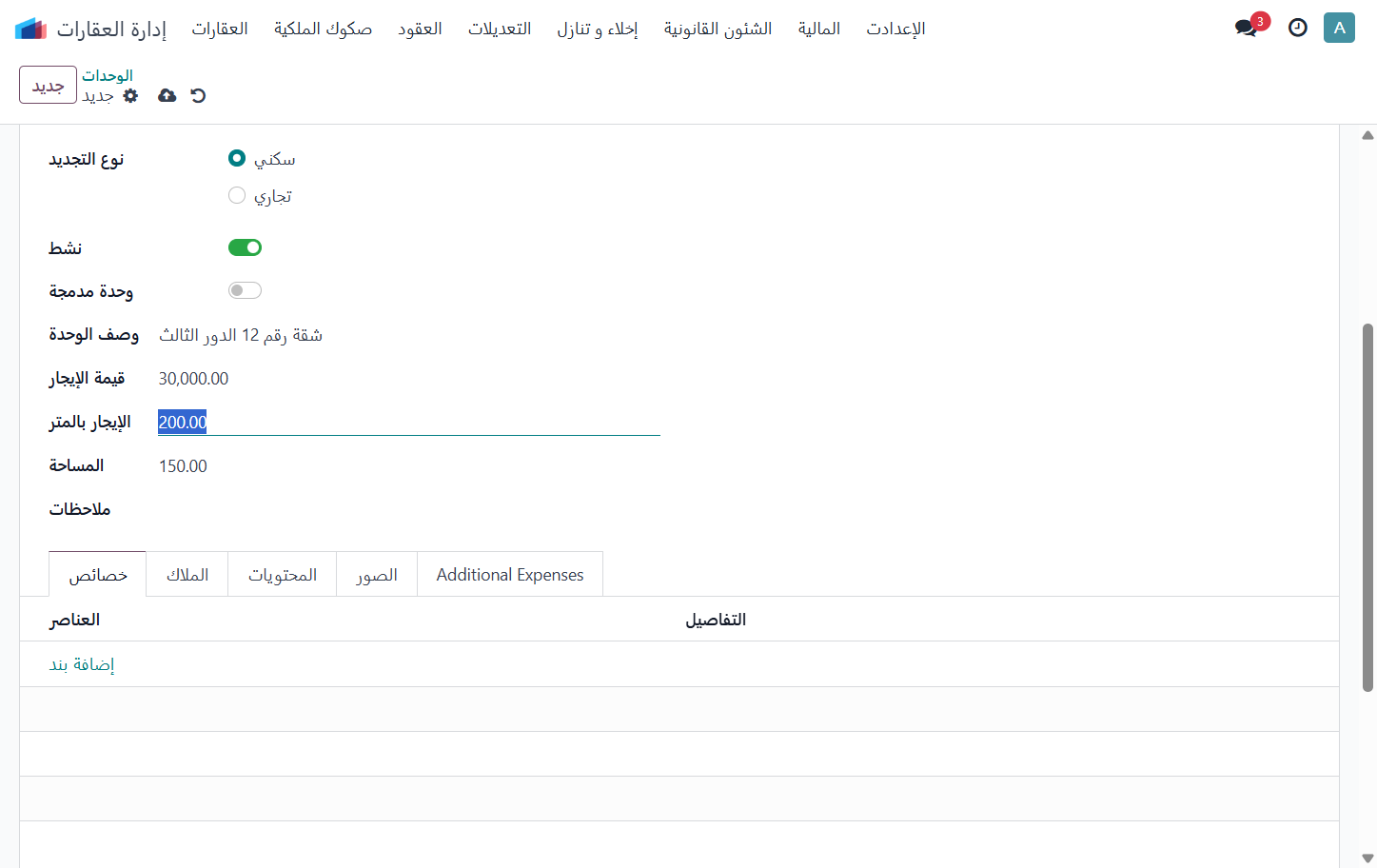Switch to the المحتويات tab
Screen dimensions: 1377x868
(283, 575)
